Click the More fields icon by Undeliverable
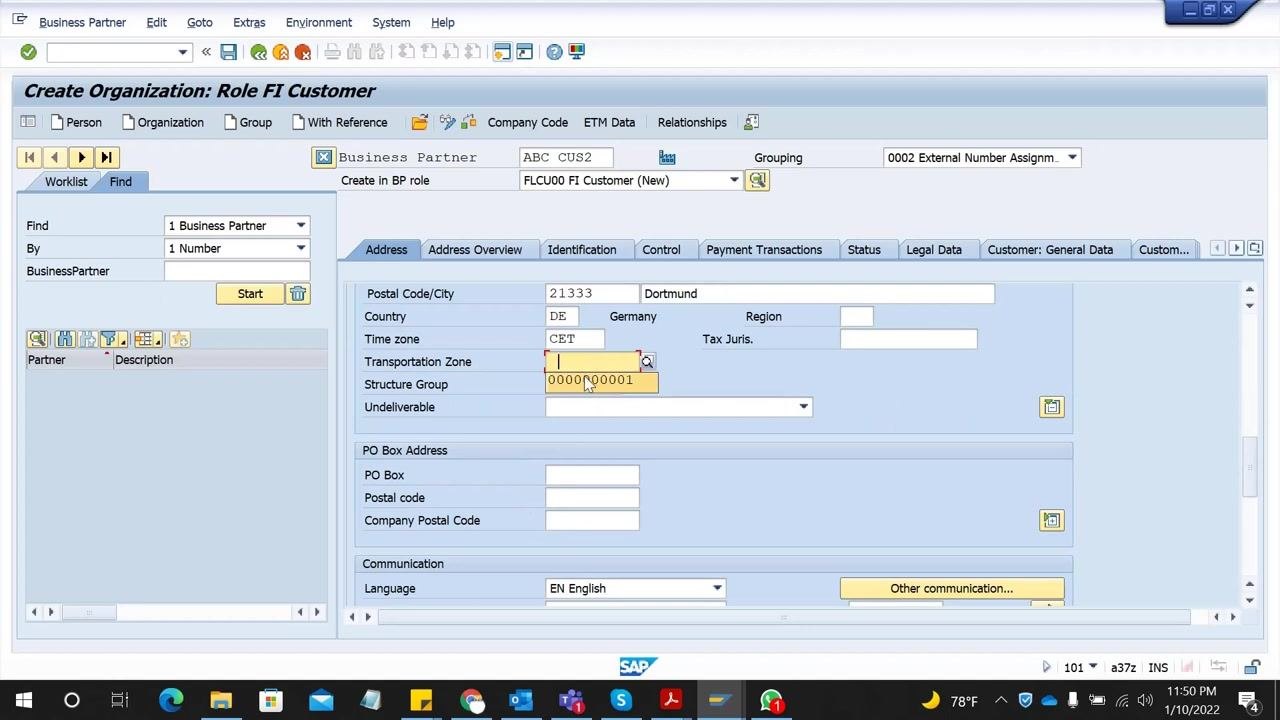 pyautogui.click(x=1052, y=407)
